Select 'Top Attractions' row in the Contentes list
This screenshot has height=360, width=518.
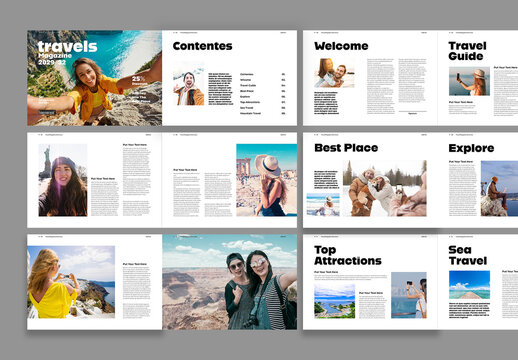[x=263, y=102]
